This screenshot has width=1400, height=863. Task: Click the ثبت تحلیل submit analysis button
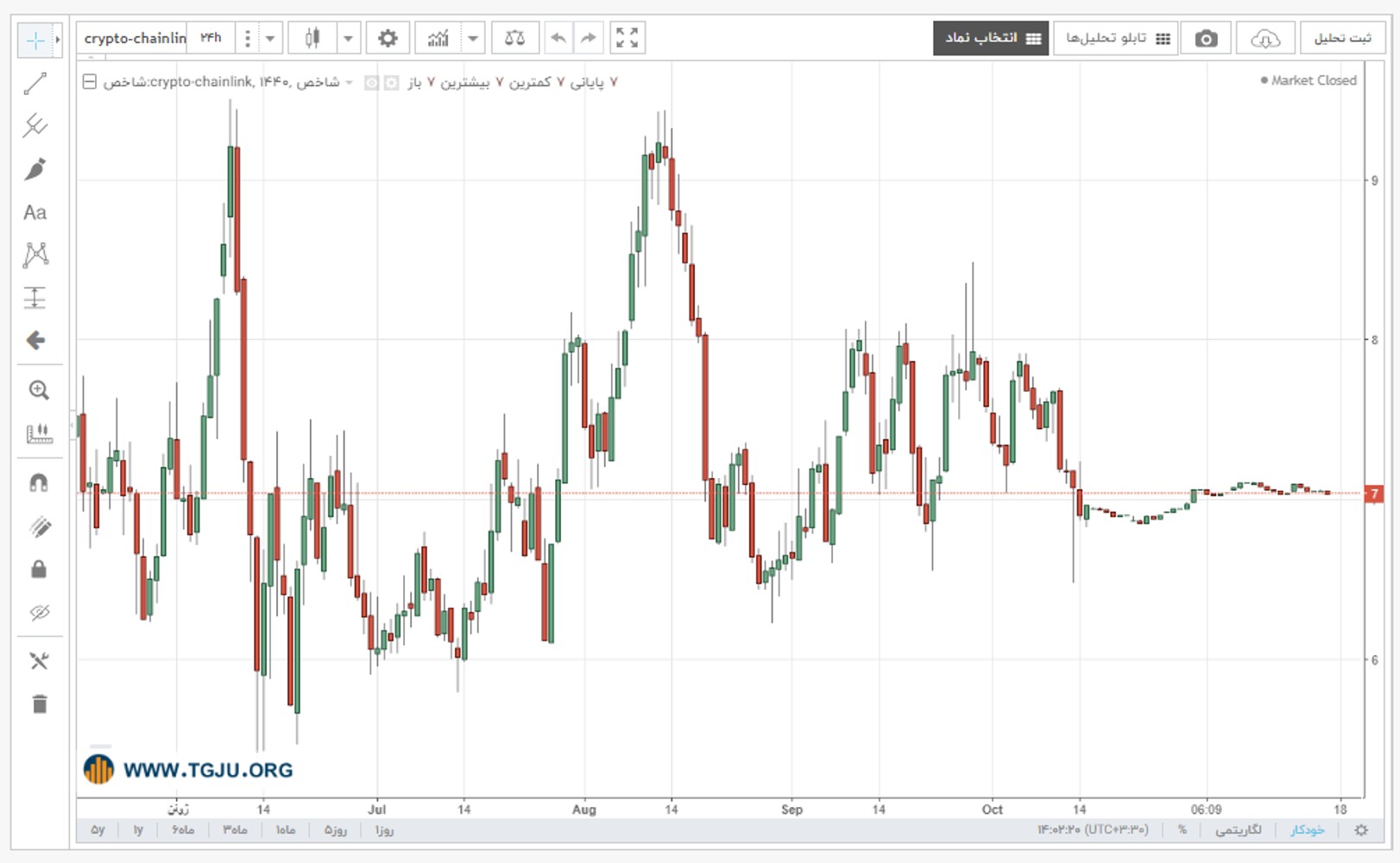tap(1343, 39)
